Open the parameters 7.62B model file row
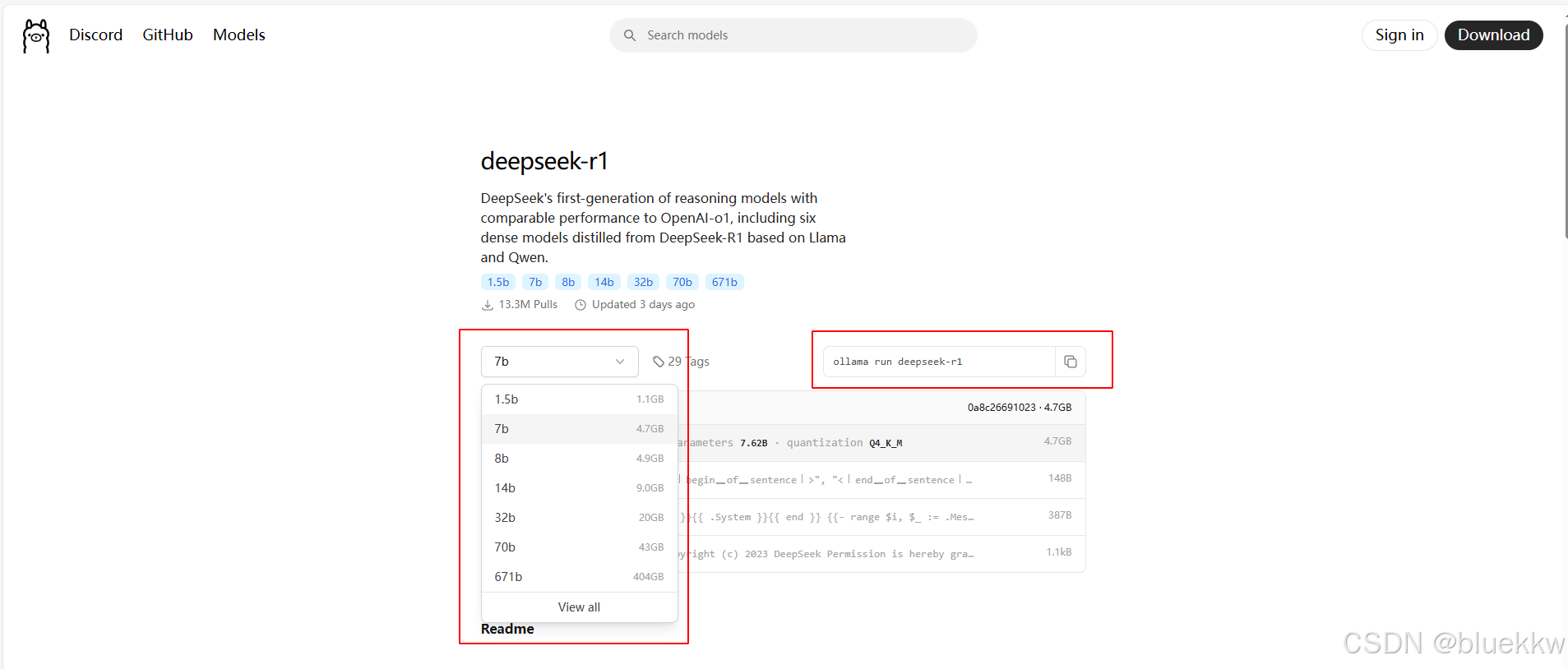The height and width of the screenshot is (669, 1568). tap(881, 442)
